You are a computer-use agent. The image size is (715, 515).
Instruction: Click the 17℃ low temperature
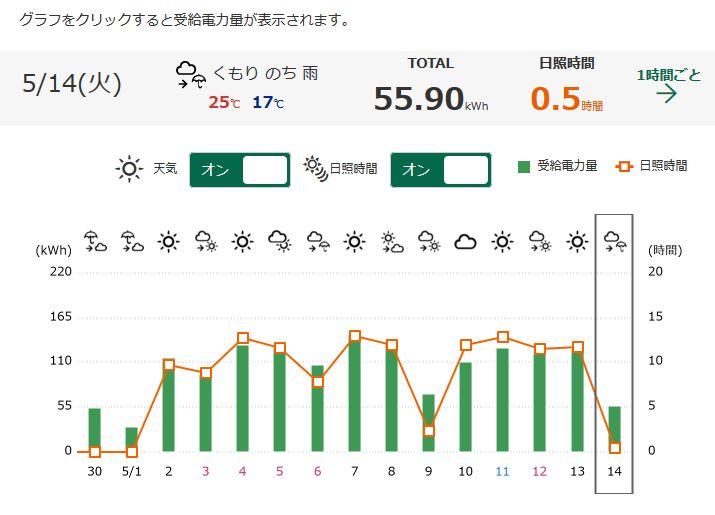(x=268, y=103)
